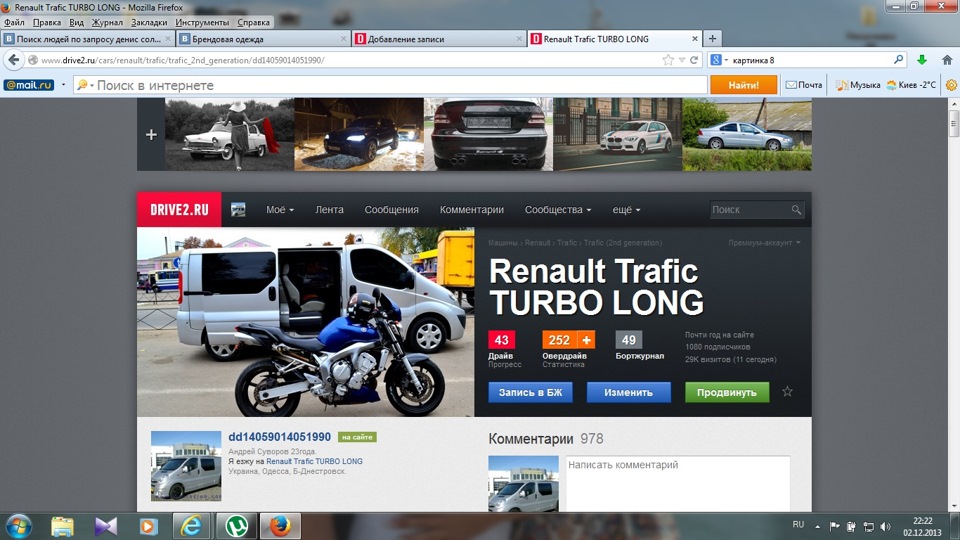960x540 pixels.
Task: Open the Файл menu
Action: (14, 23)
